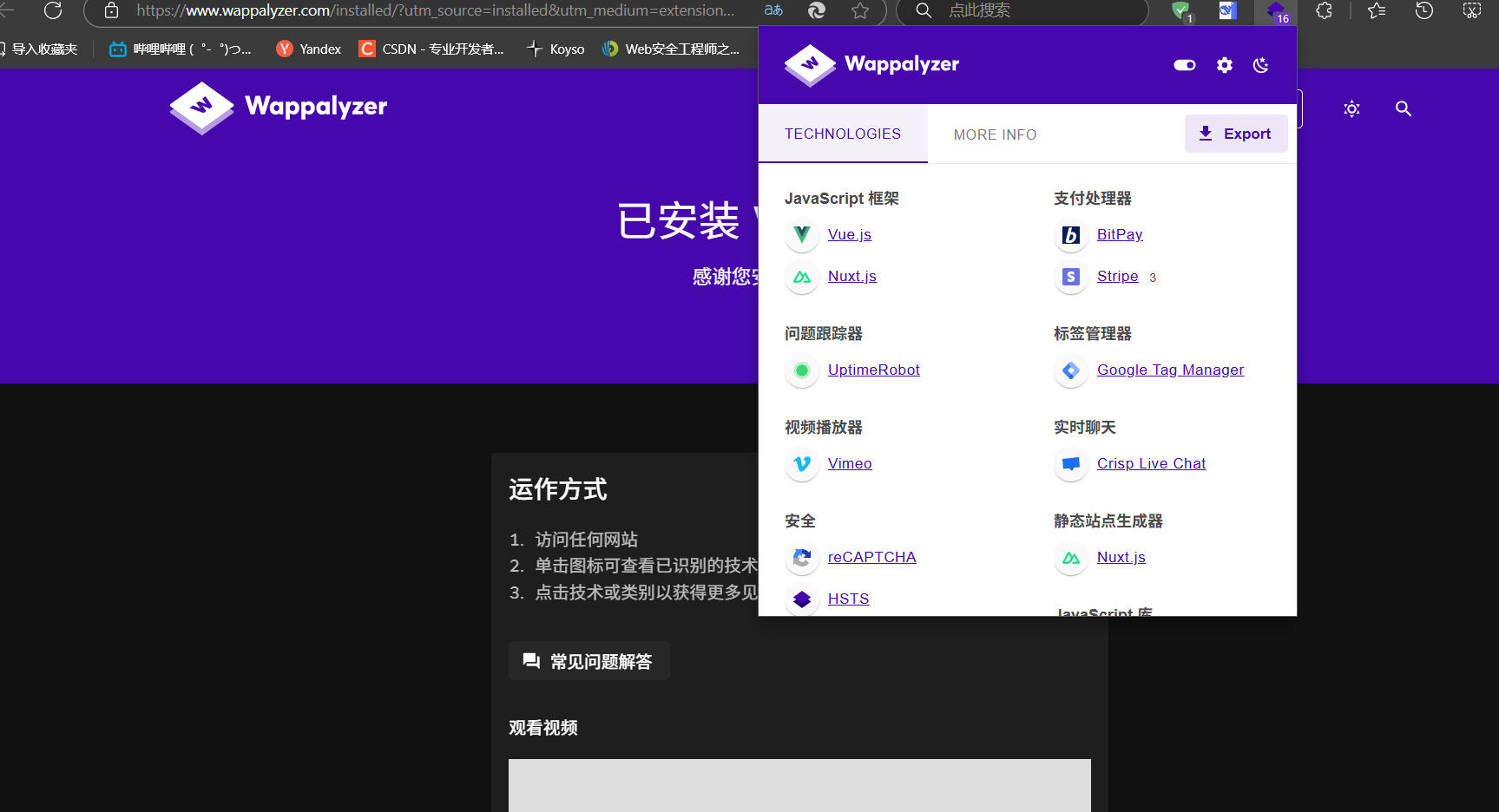
Task: Toggle dark mode moon icon in popup
Action: [1261, 65]
